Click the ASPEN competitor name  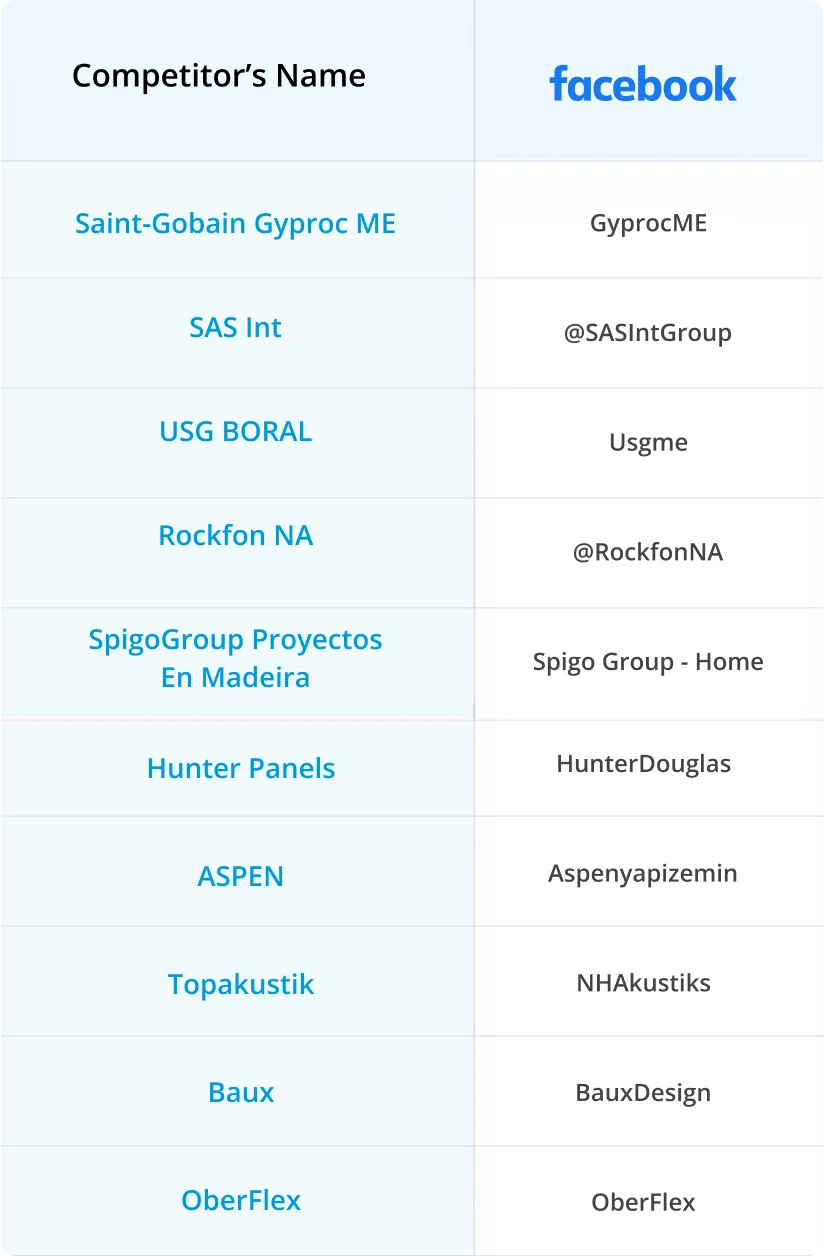point(241,876)
